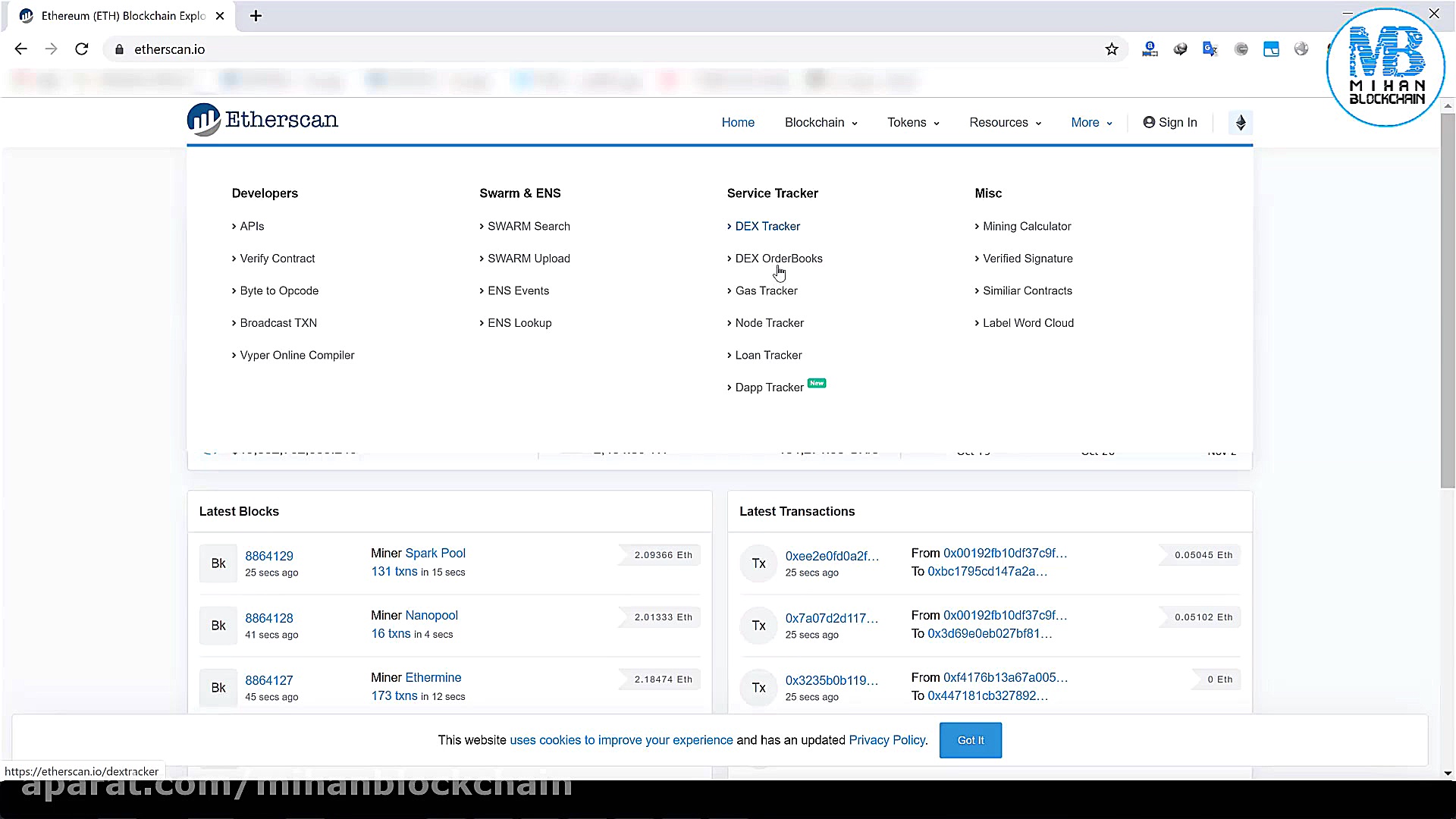Open a new browser tab

pyautogui.click(x=256, y=16)
